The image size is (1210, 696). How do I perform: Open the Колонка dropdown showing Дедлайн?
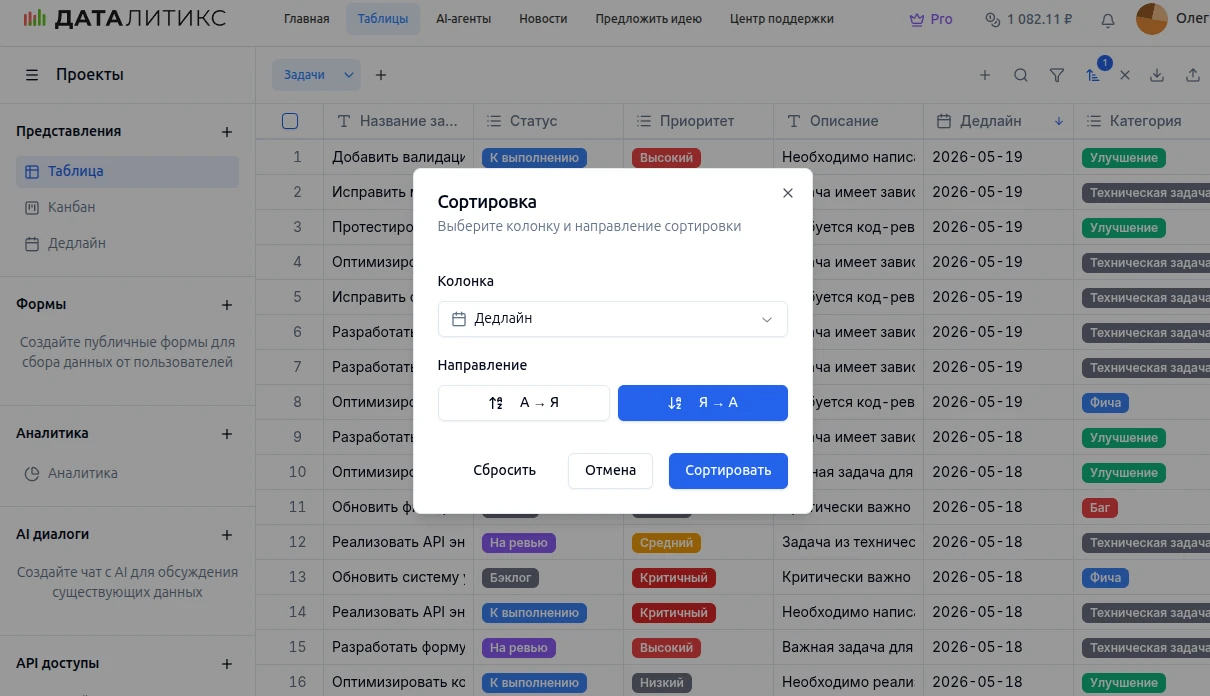point(612,319)
